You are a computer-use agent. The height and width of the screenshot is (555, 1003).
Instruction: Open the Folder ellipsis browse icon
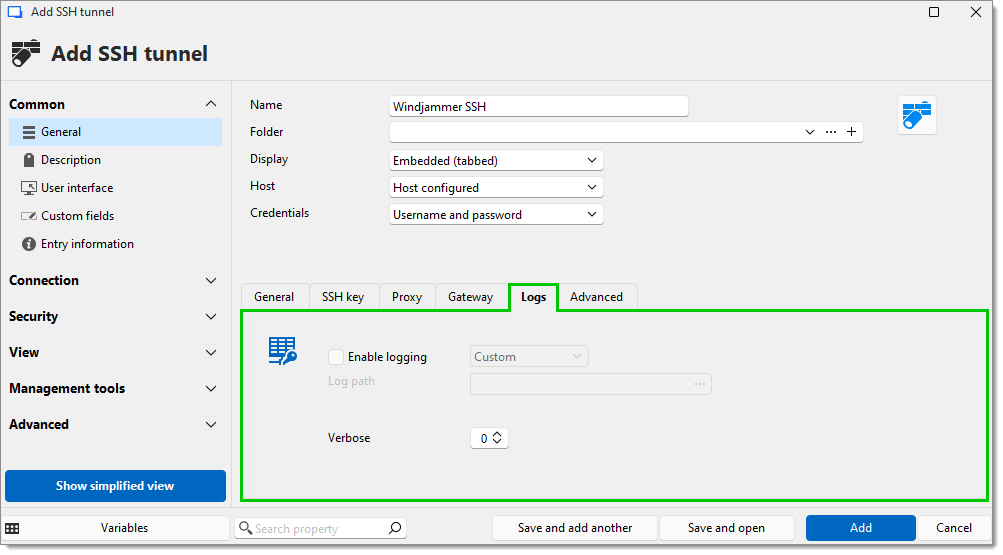click(830, 132)
